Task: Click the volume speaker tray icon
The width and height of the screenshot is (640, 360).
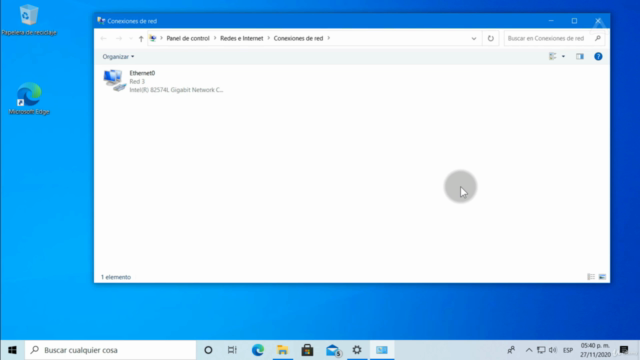Action: (553, 350)
